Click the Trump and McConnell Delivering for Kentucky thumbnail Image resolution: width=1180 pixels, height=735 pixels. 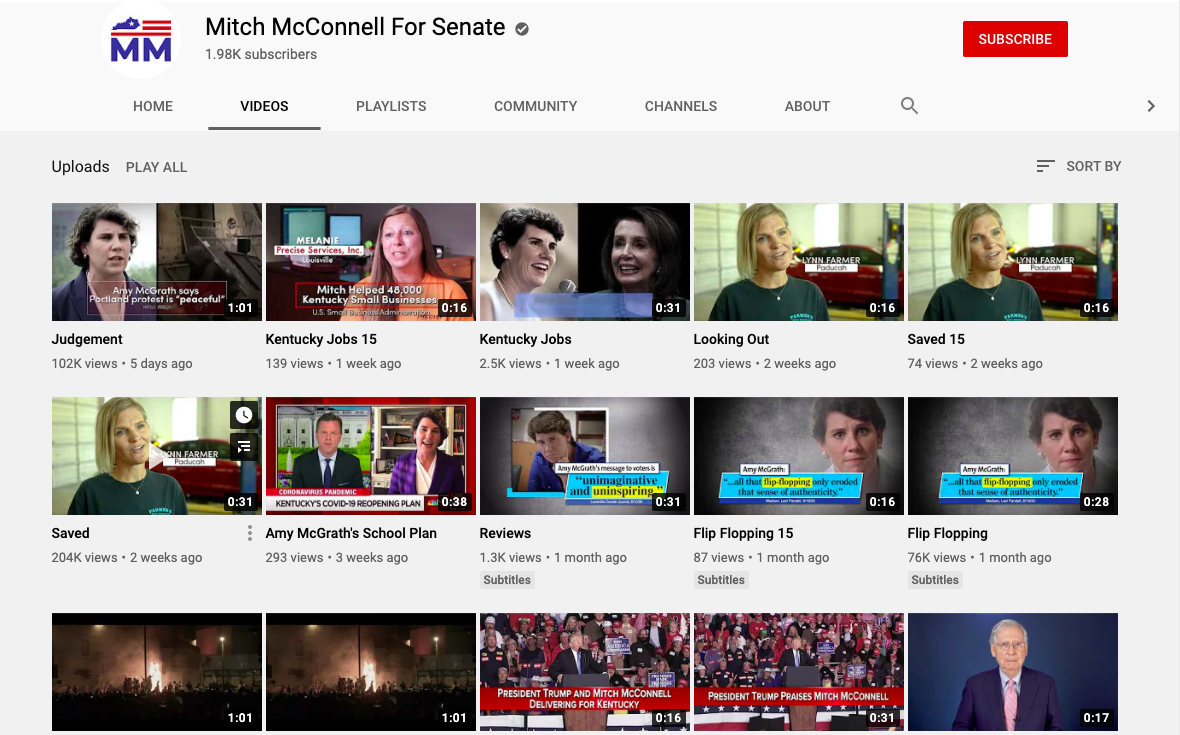tap(585, 672)
